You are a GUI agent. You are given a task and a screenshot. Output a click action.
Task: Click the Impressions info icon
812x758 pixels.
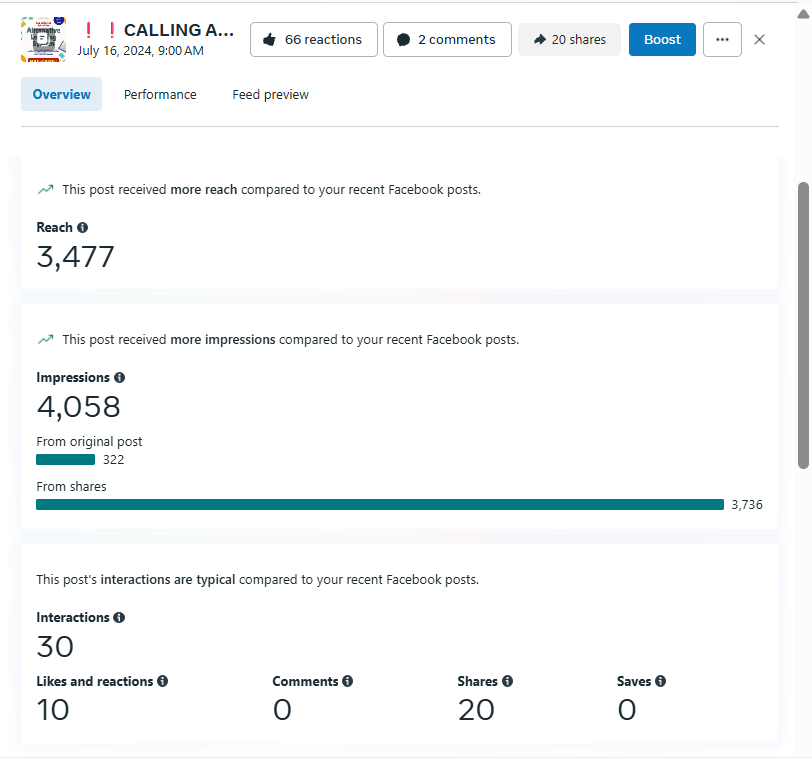[x=119, y=378]
